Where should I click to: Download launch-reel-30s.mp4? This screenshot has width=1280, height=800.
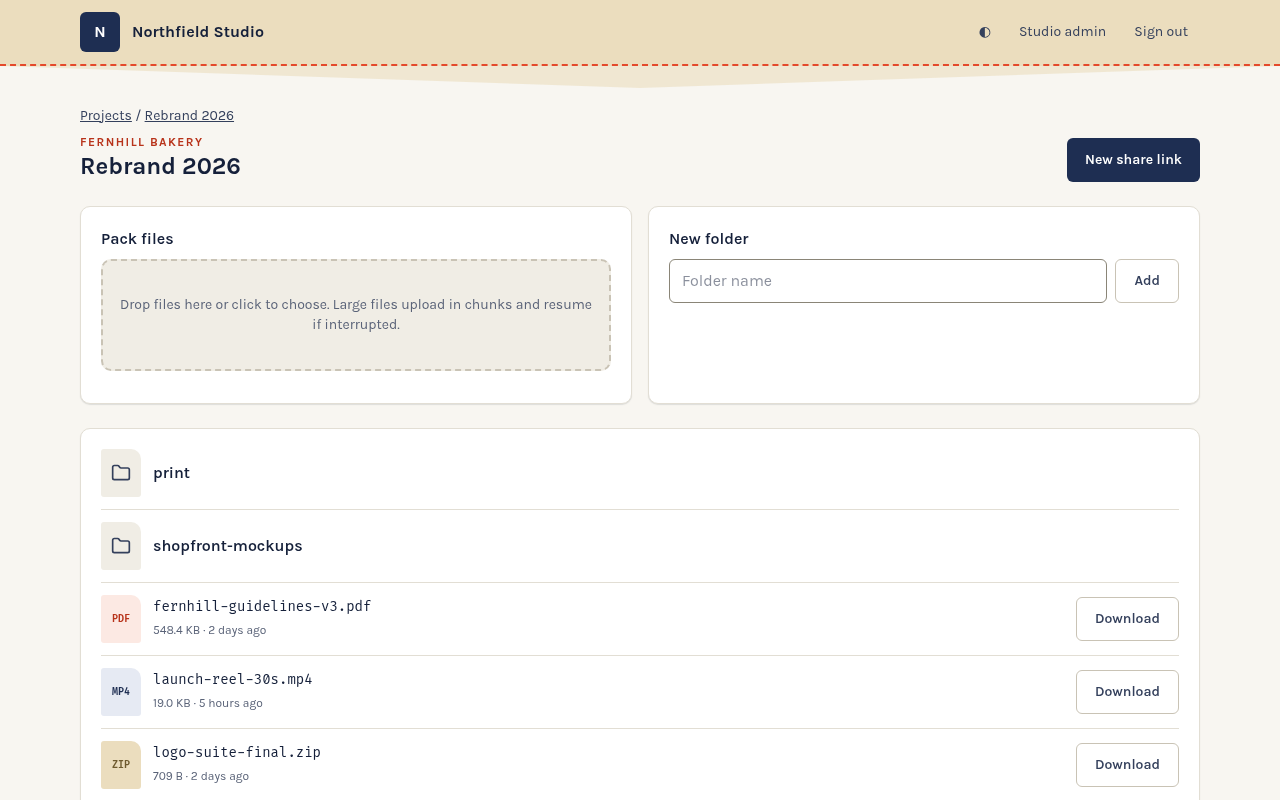(x=1127, y=692)
